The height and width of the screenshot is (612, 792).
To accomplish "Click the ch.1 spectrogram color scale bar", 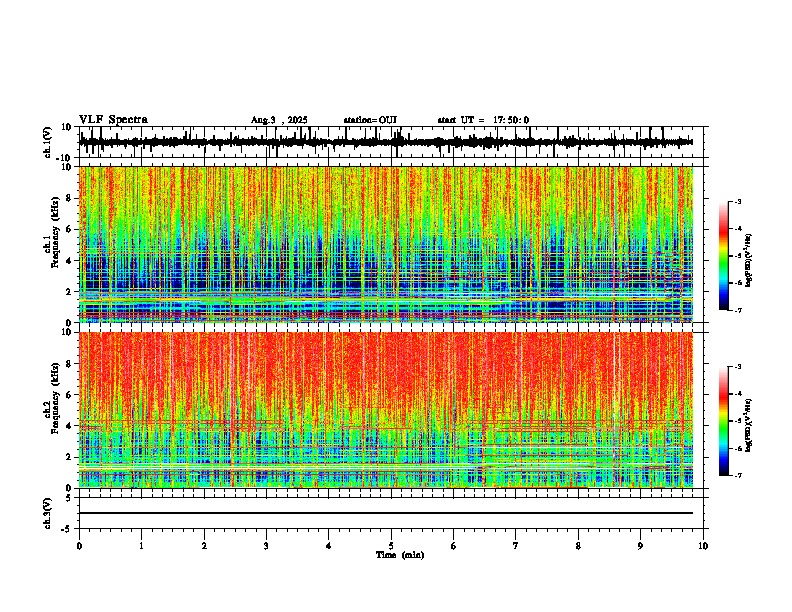I will 724,256.
